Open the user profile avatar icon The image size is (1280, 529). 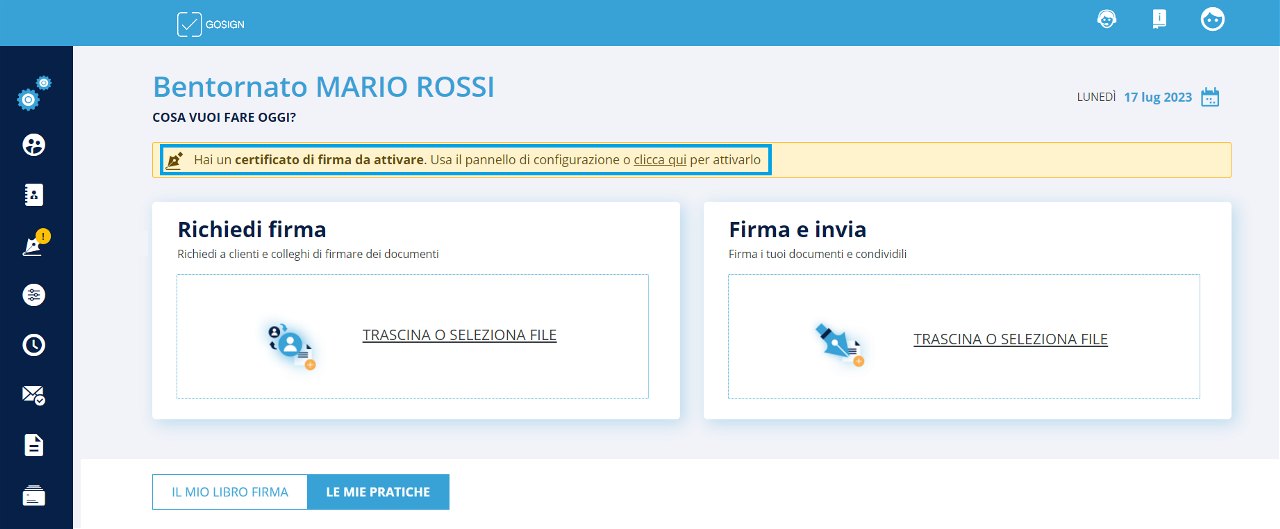click(1213, 20)
